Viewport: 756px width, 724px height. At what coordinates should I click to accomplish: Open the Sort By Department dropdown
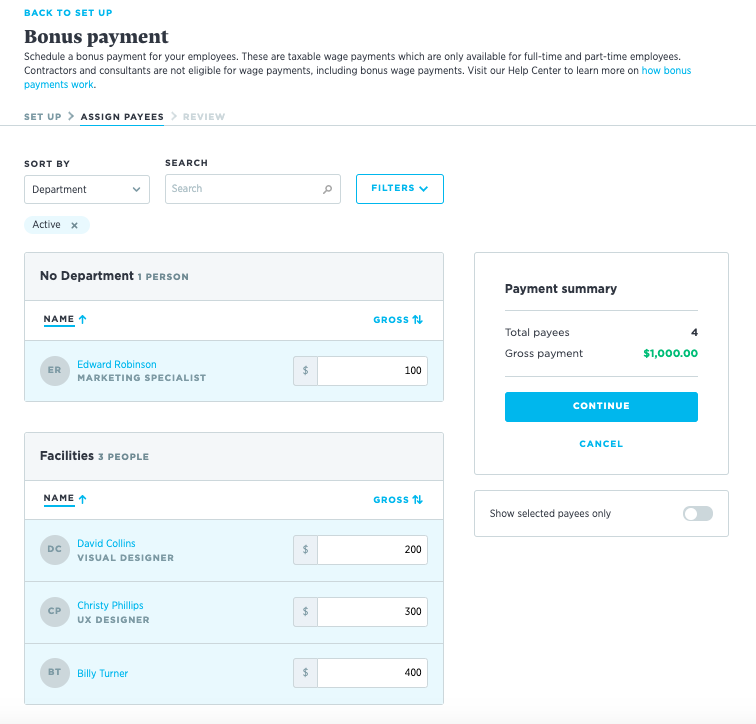[87, 189]
